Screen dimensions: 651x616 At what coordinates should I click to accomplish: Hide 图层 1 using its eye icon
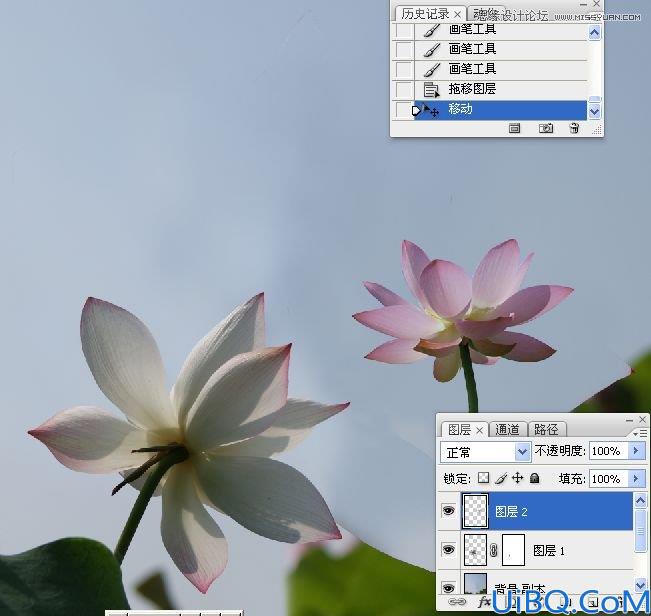click(x=448, y=550)
